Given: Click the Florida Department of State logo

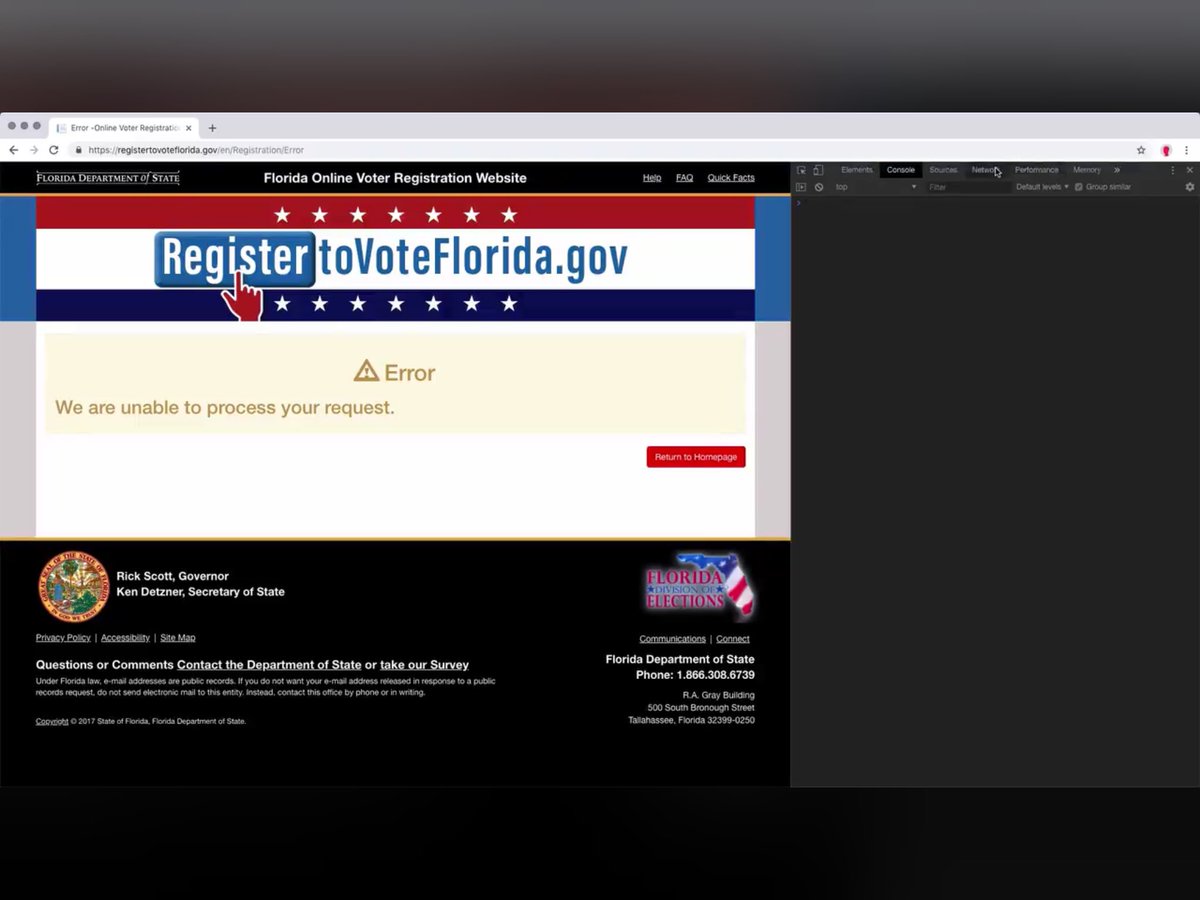Looking at the screenshot, I should click(108, 178).
